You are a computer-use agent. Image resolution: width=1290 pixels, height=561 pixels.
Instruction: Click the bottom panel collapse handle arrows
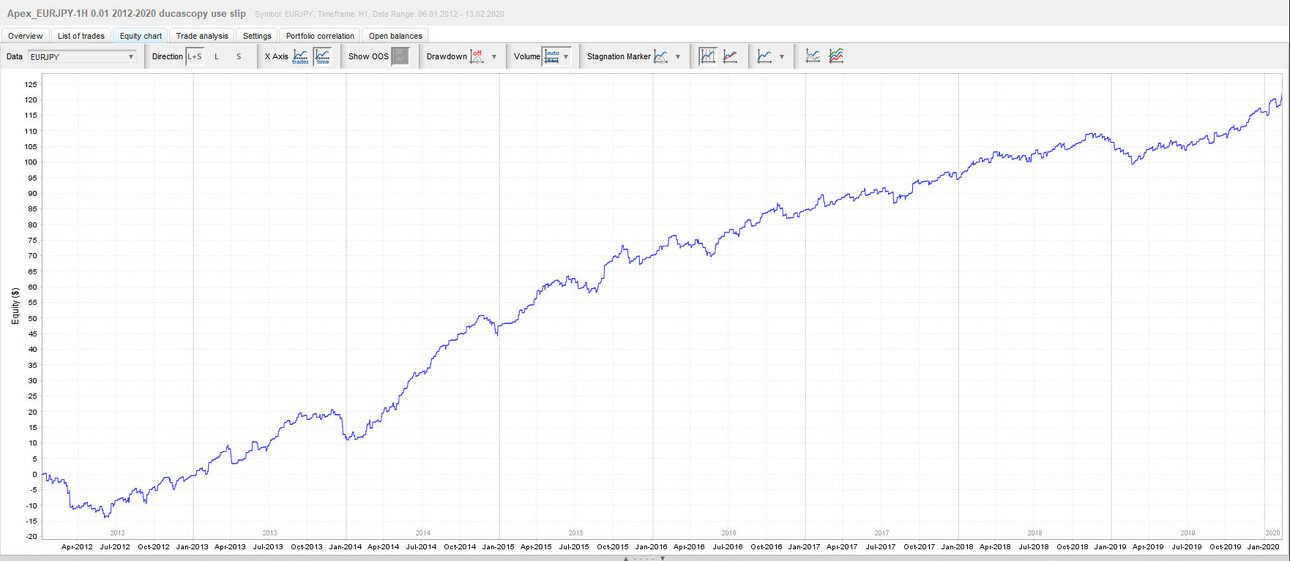tap(645, 558)
